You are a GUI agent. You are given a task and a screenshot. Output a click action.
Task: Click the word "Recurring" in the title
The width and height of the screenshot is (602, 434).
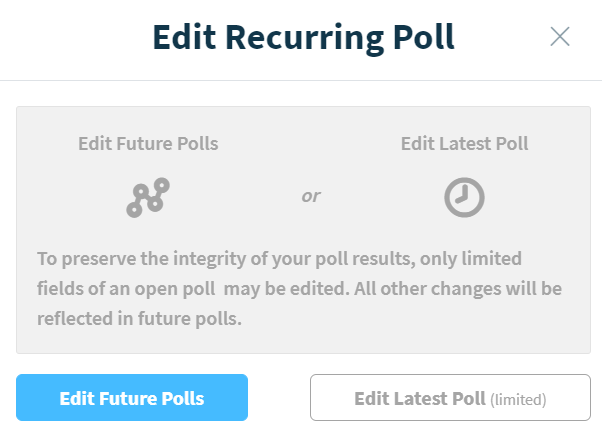click(x=303, y=37)
